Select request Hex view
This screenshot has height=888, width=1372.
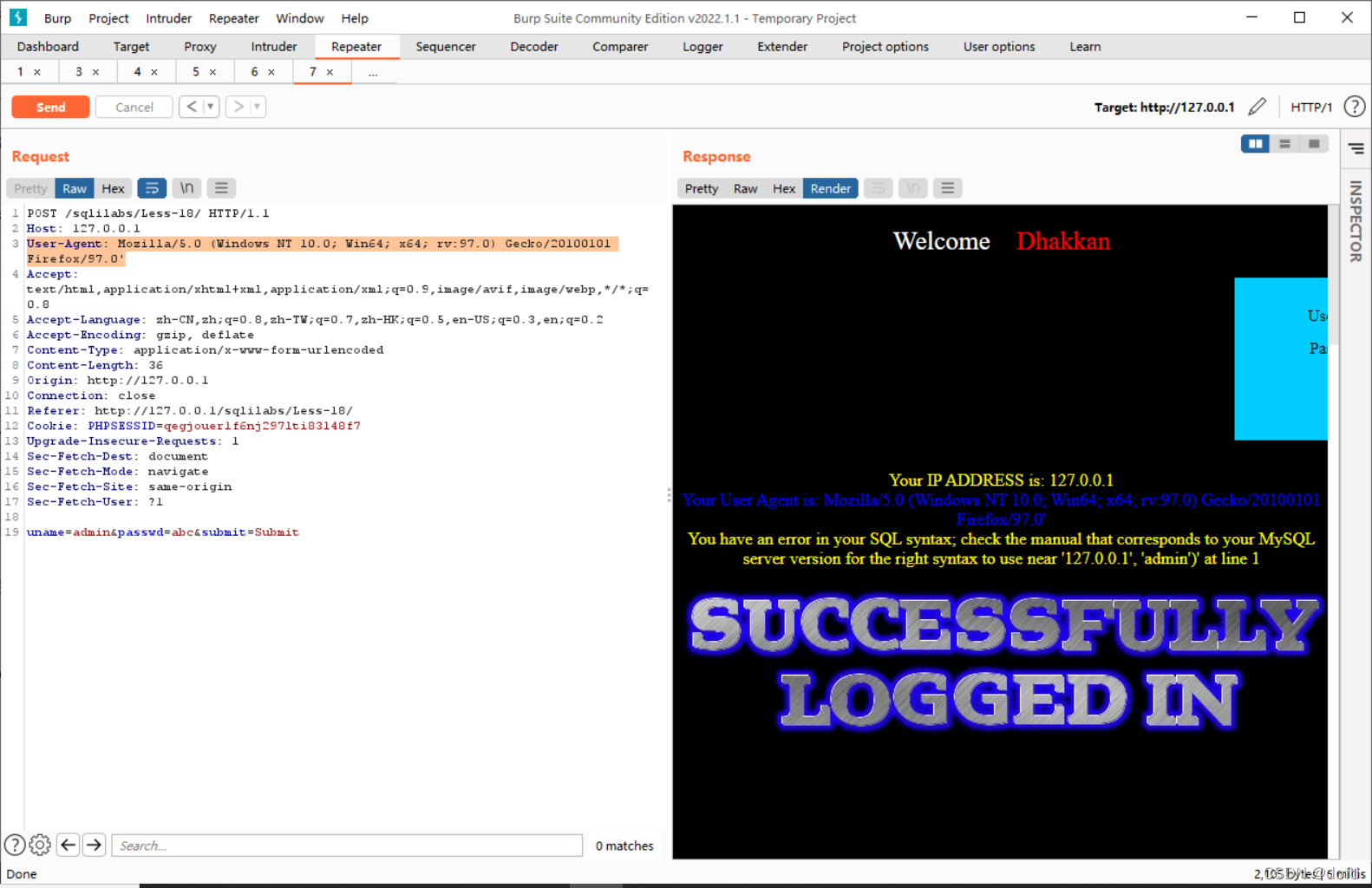pyautogui.click(x=113, y=188)
